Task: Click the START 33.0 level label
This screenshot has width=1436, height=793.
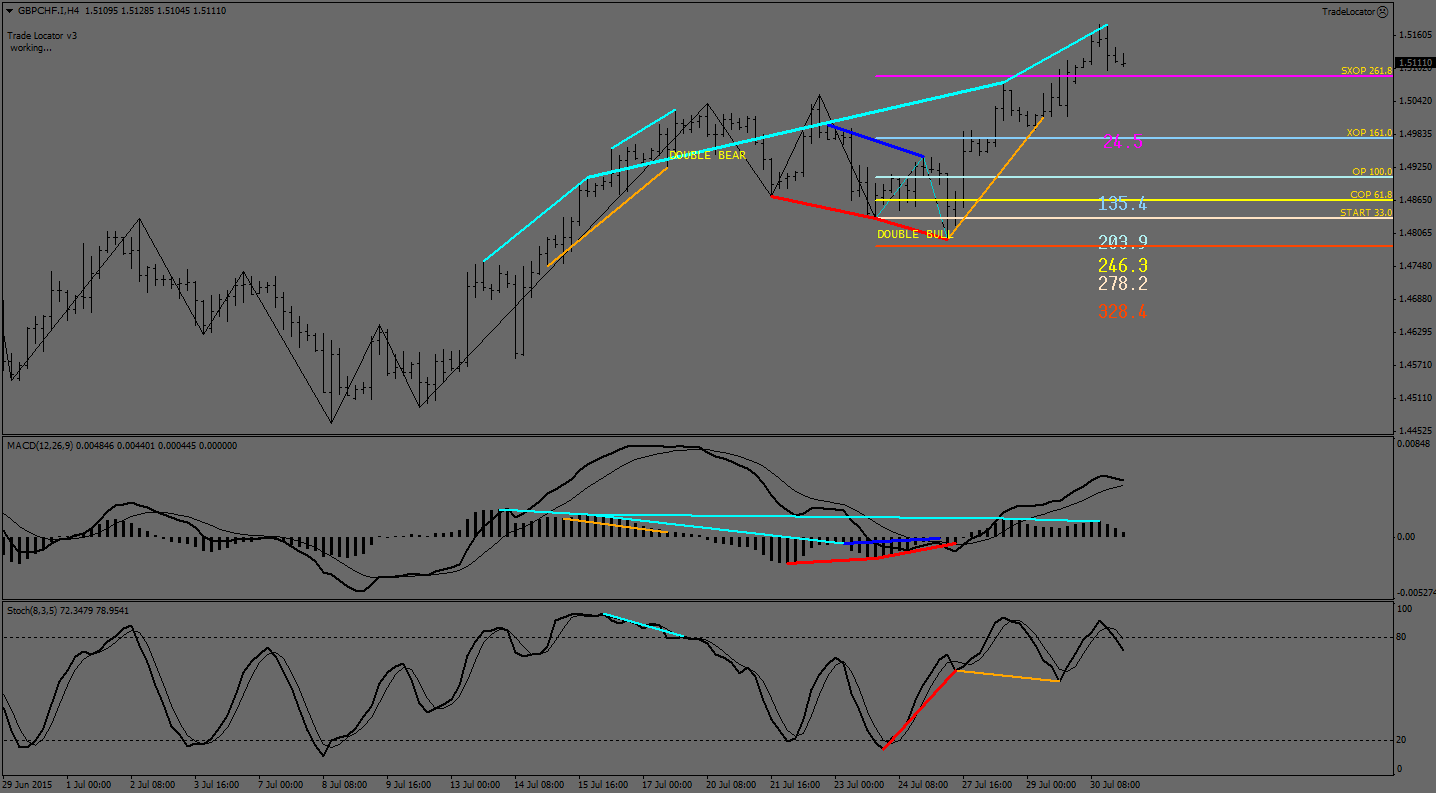Action: pyautogui.click(x=1365, y=213)
